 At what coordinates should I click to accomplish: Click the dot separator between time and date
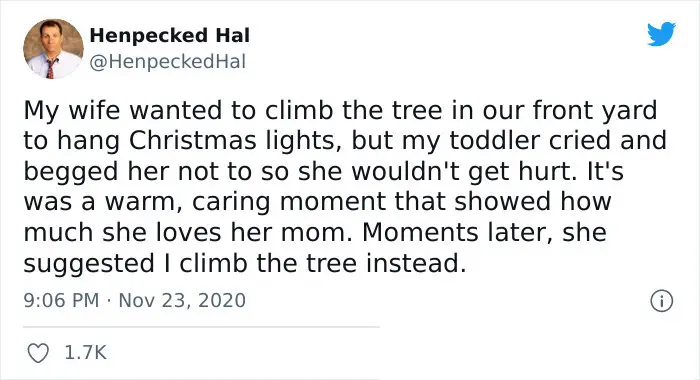109,300
